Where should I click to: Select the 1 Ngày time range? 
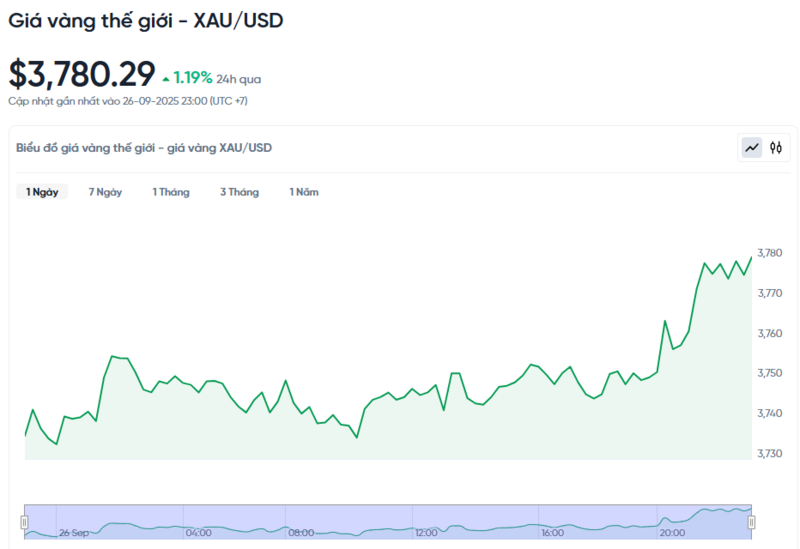[42, 192]
